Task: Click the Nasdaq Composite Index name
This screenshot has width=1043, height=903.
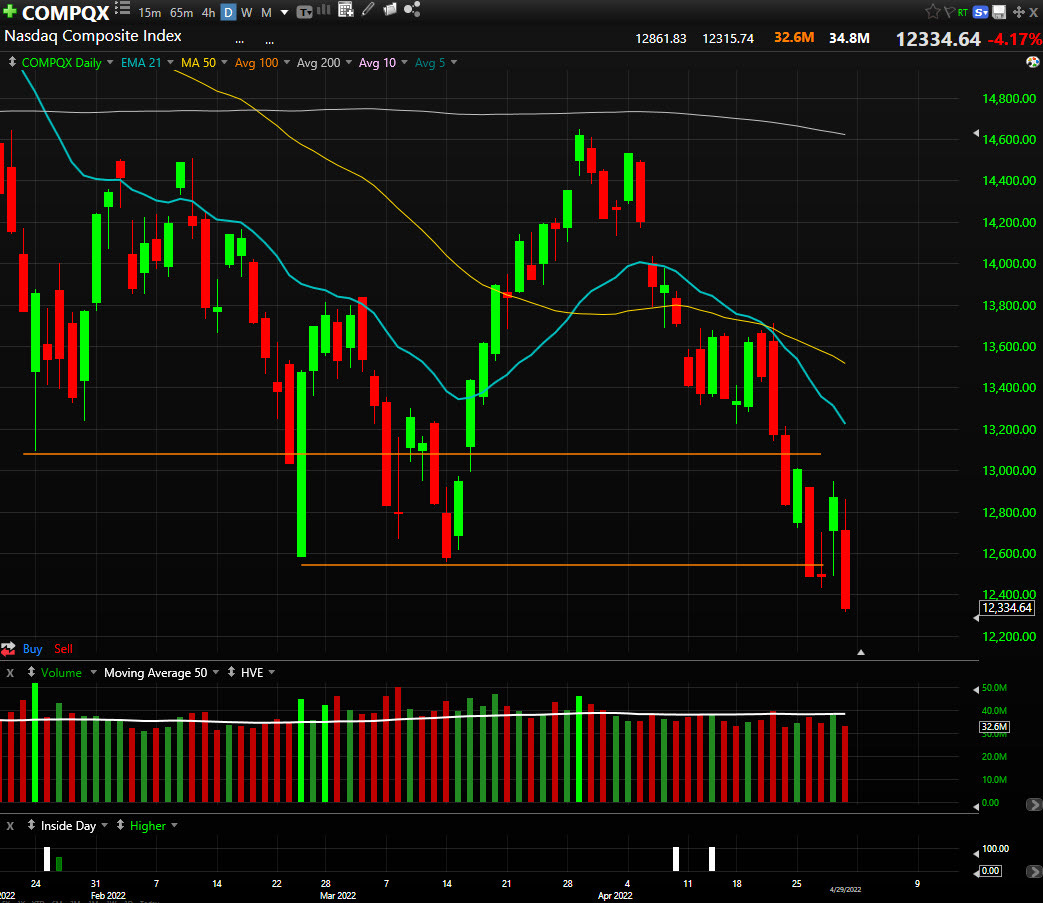Action: [x=92, y=36]
